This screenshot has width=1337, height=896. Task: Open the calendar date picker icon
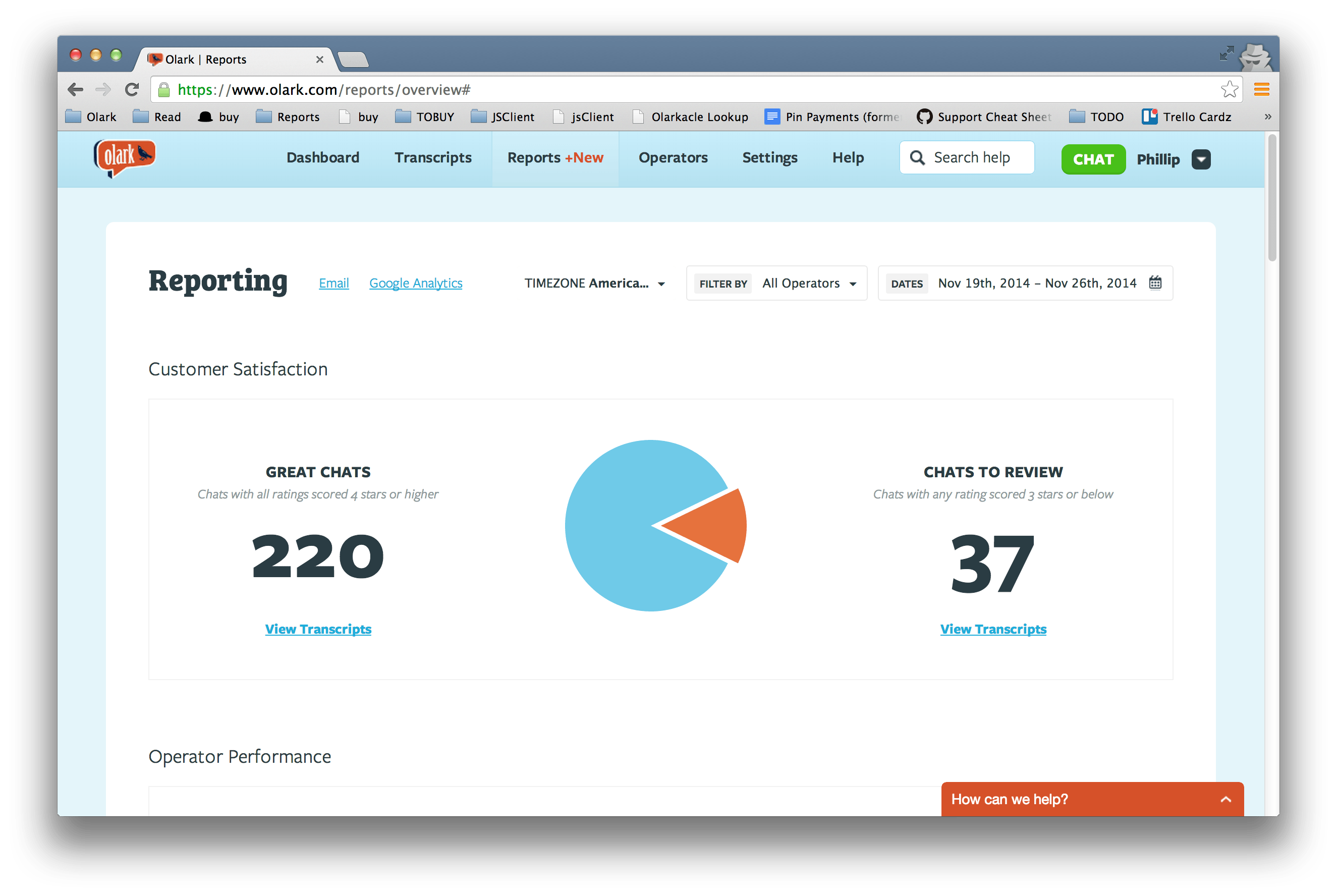1155,283
